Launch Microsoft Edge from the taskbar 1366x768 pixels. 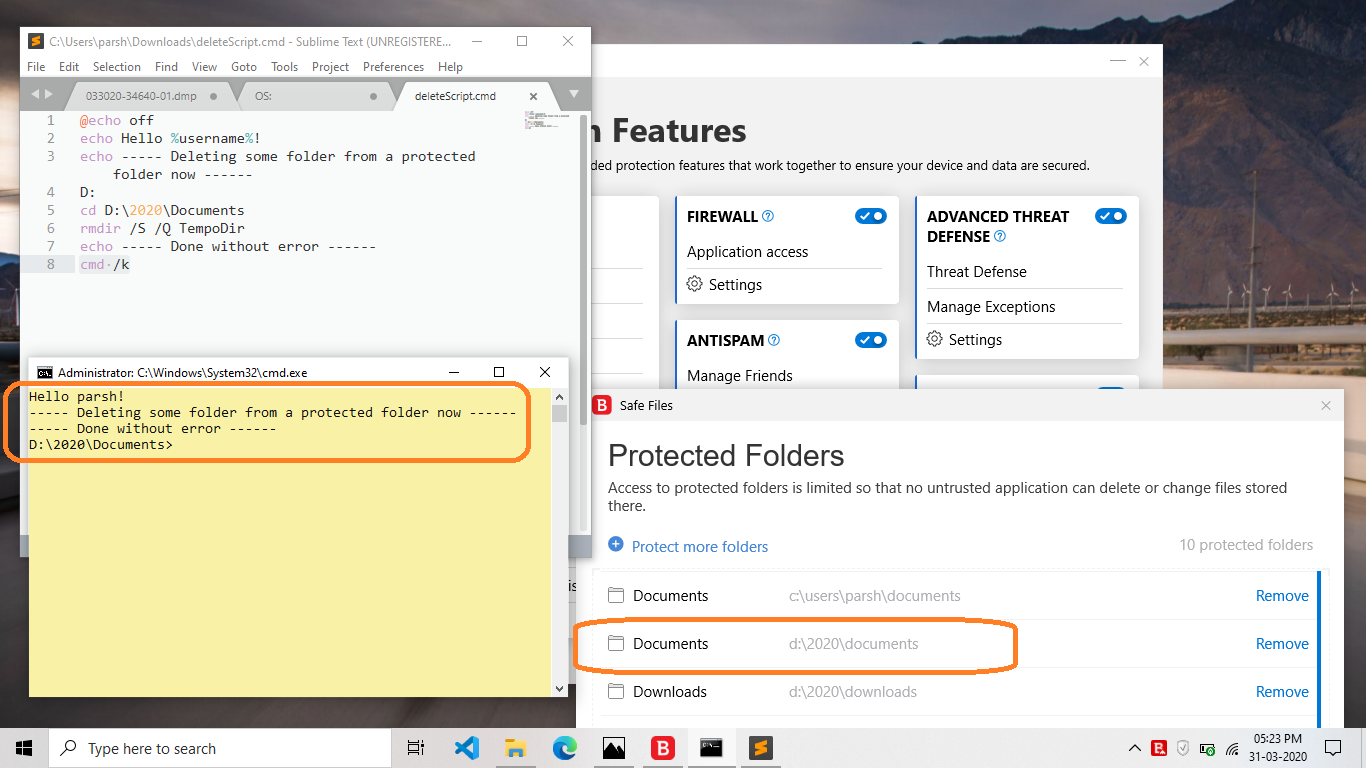click(564, 748)
